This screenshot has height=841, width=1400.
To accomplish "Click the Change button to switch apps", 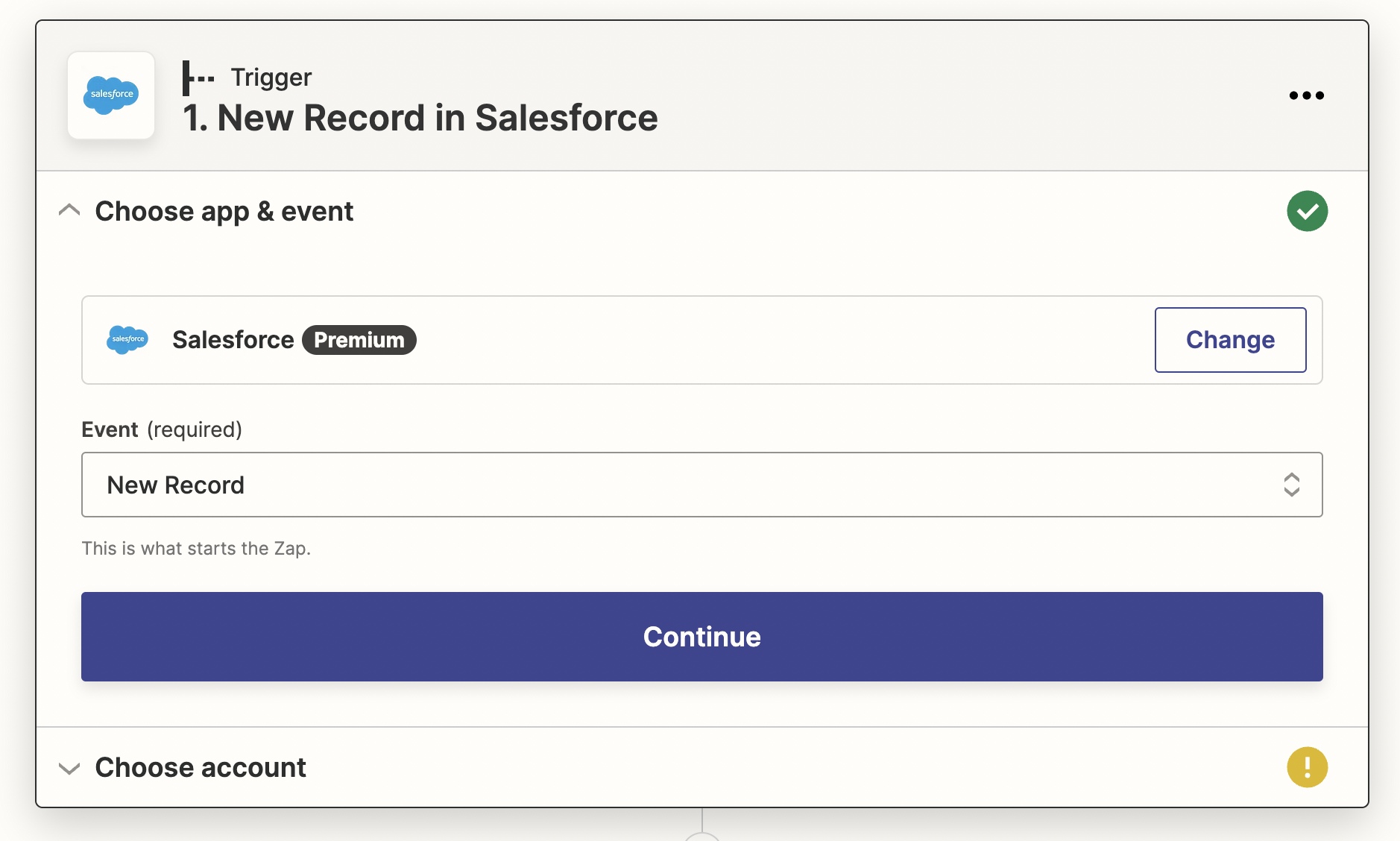I will pos(1229,340).
